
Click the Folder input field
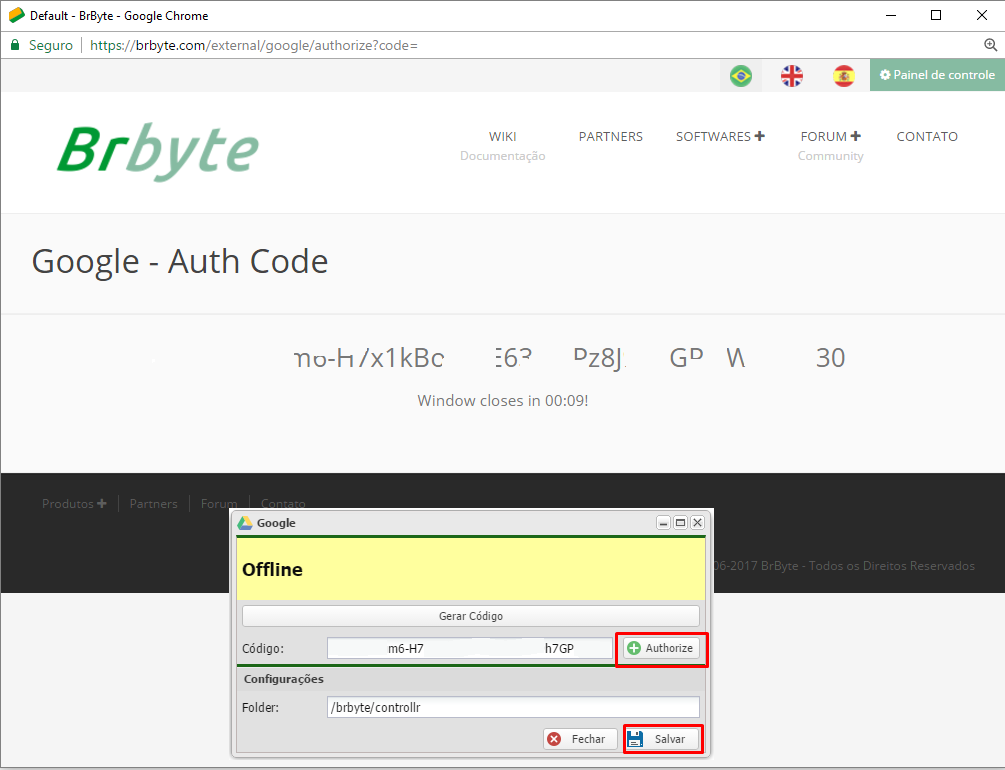(513, 708)
